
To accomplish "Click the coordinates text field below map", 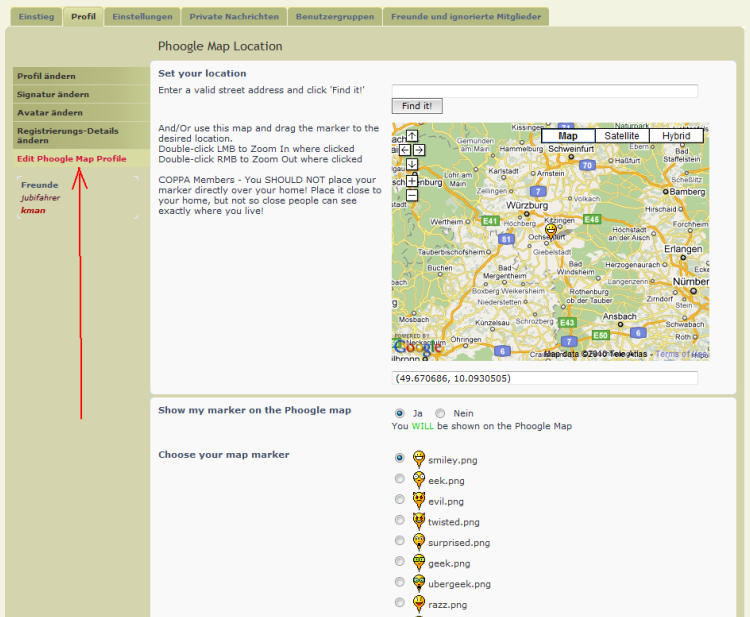I will click(x=544, y=378).
